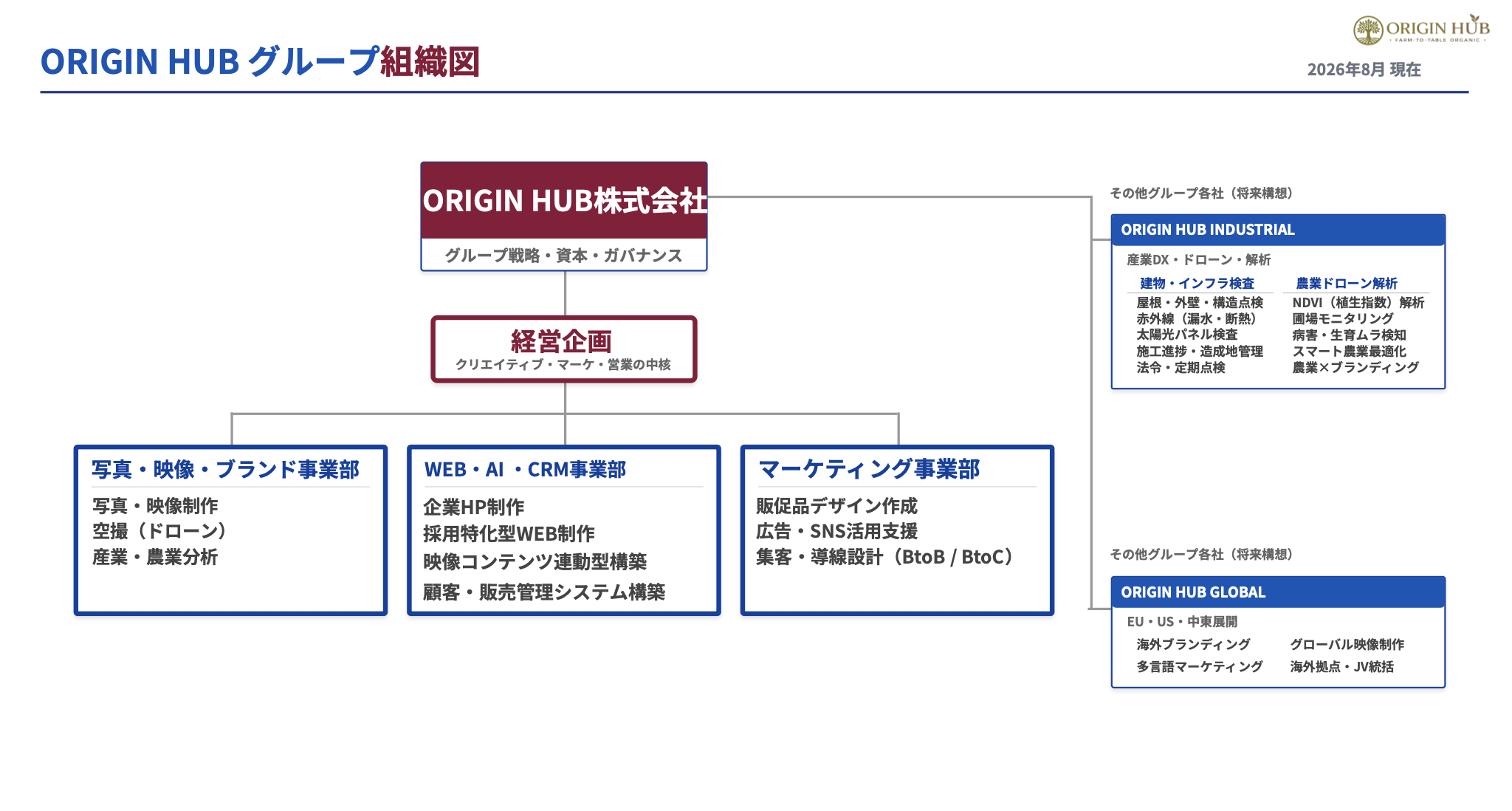Click the 採用特化型WEB制作 line
1512x811 pixels.
coord(509,534)
